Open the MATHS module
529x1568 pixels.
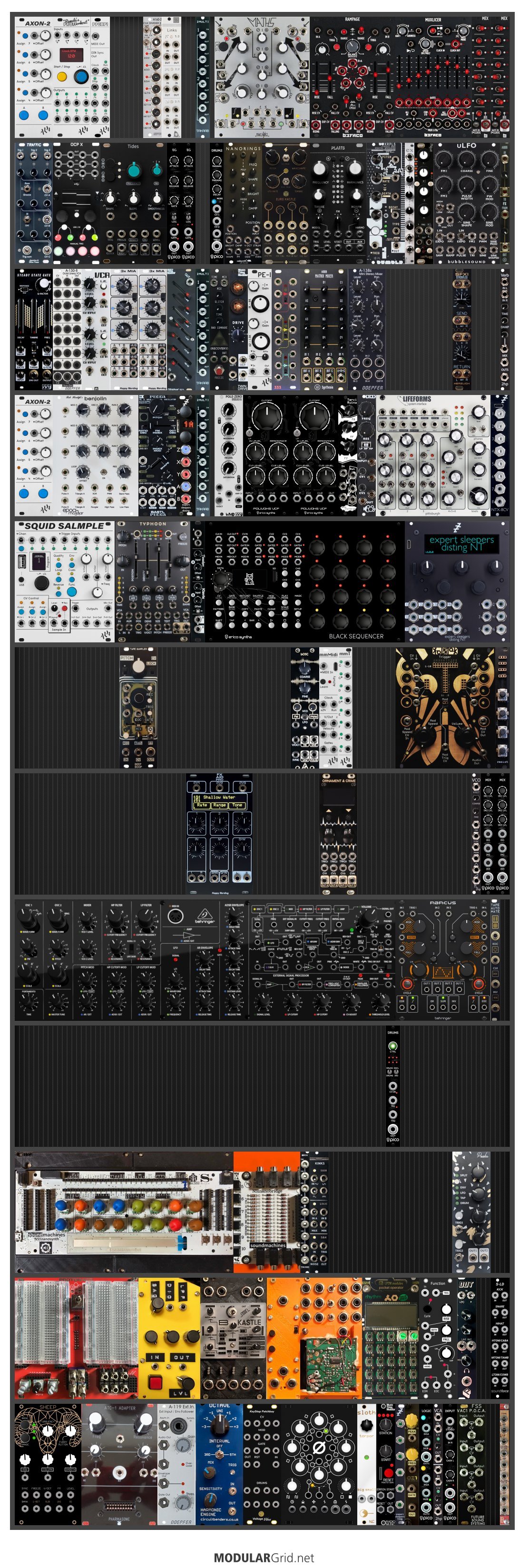[262, 77]
